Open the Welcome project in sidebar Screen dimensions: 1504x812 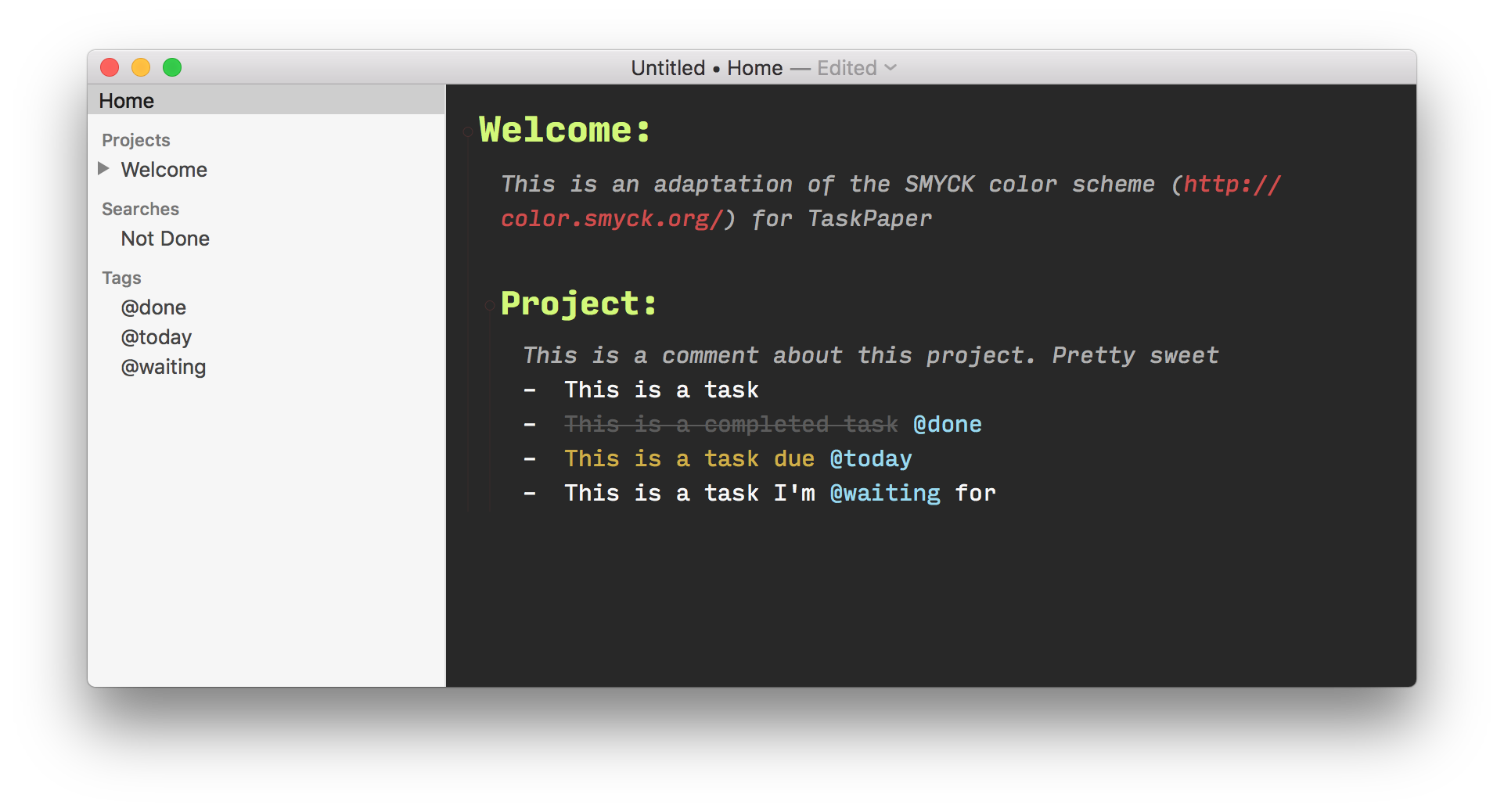point(164,170)
